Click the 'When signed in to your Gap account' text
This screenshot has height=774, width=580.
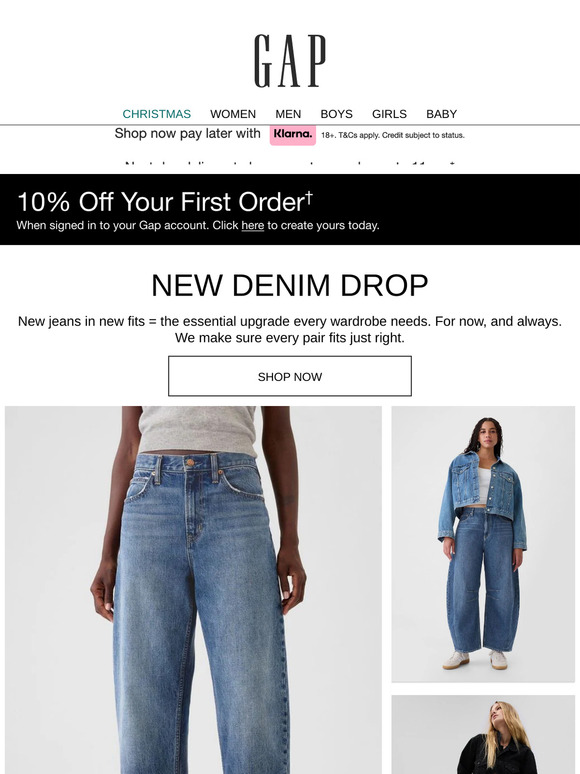[198, 226]
